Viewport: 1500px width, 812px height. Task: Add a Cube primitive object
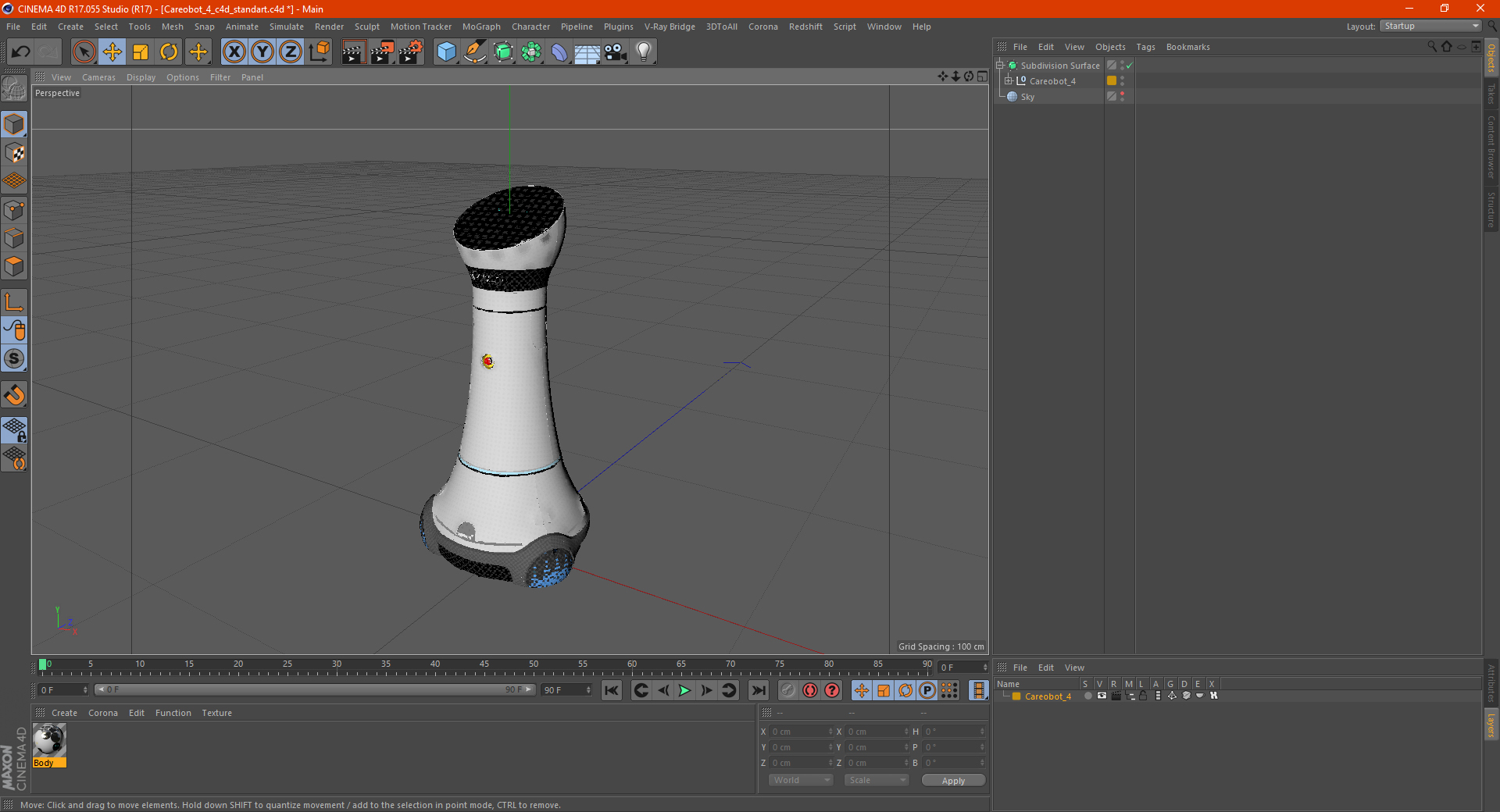click(446, 52)
